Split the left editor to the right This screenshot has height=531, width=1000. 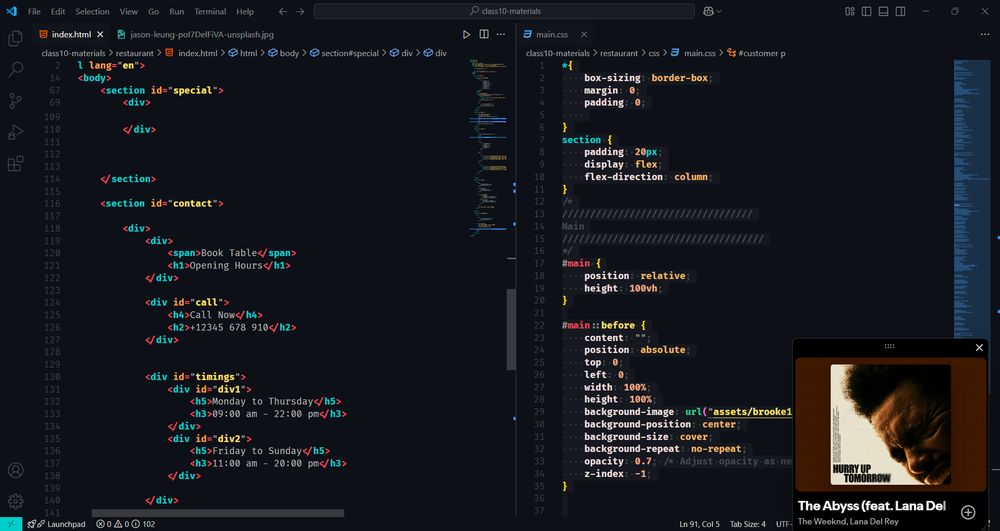point(484,34)
